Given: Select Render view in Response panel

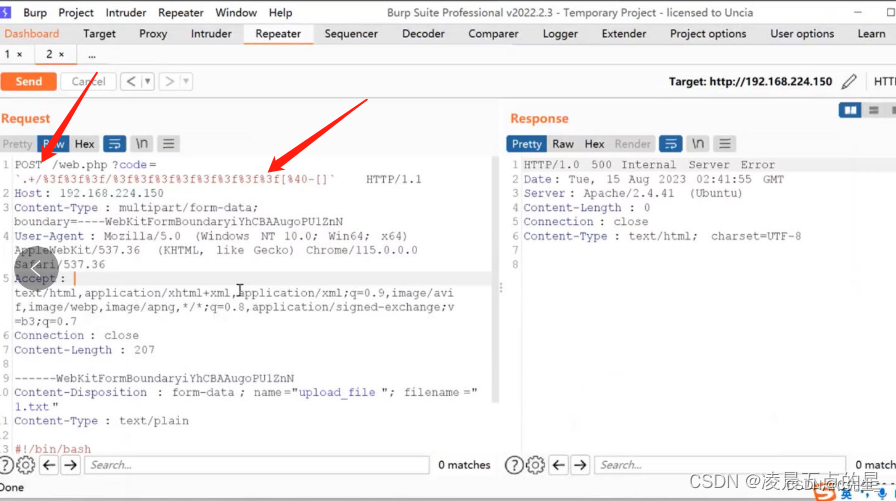Looking at the screenshot, I should coord(633,144).
